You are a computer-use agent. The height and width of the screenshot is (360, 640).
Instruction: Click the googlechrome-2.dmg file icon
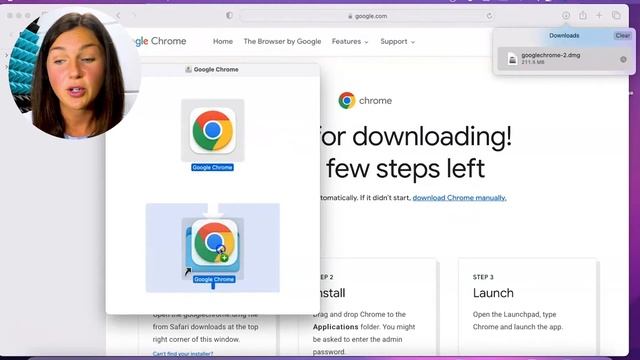pos(512,59)
